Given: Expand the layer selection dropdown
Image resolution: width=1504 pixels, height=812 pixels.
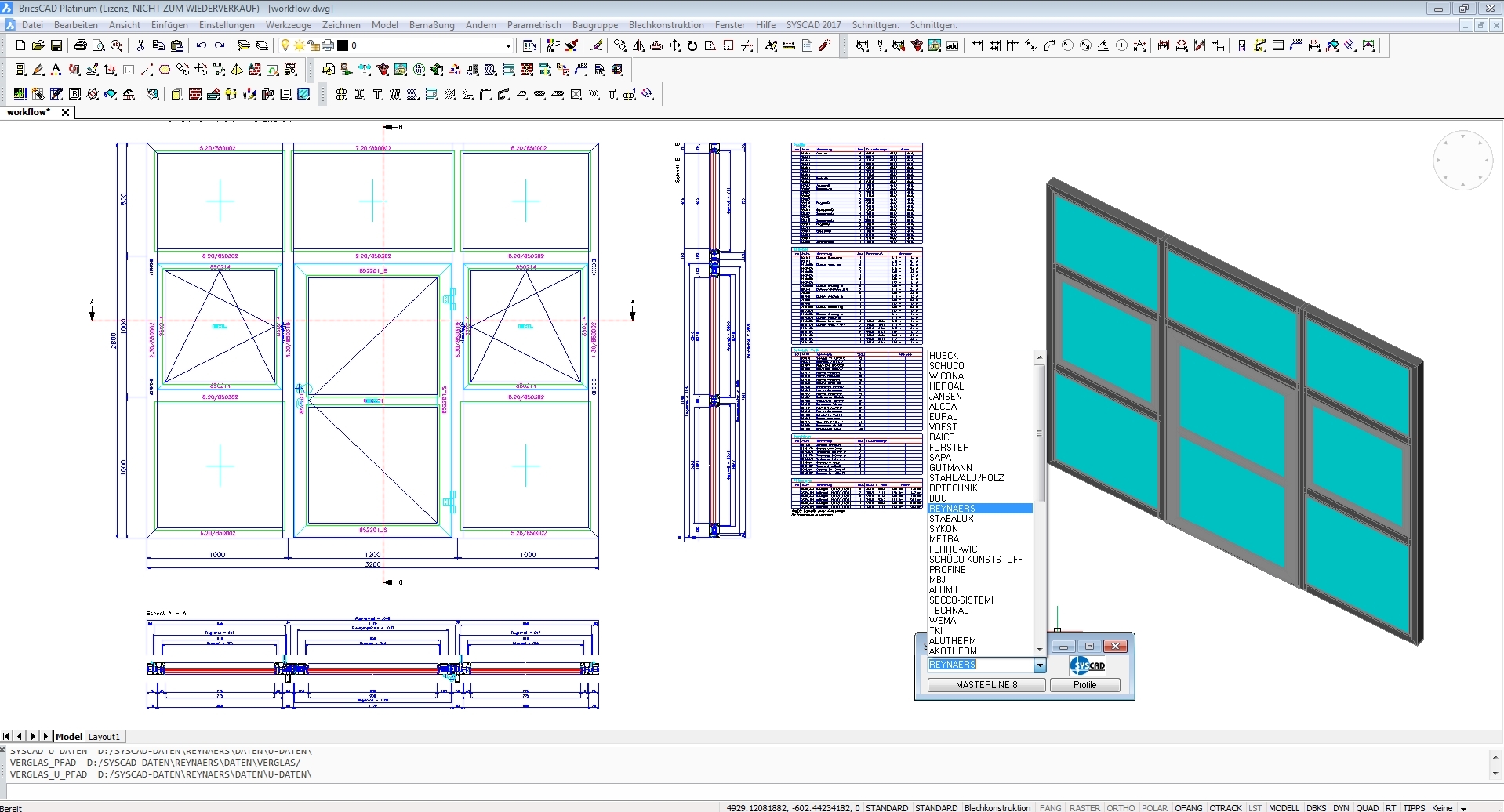Looking at the screenshot, I should tap(508, 45).
